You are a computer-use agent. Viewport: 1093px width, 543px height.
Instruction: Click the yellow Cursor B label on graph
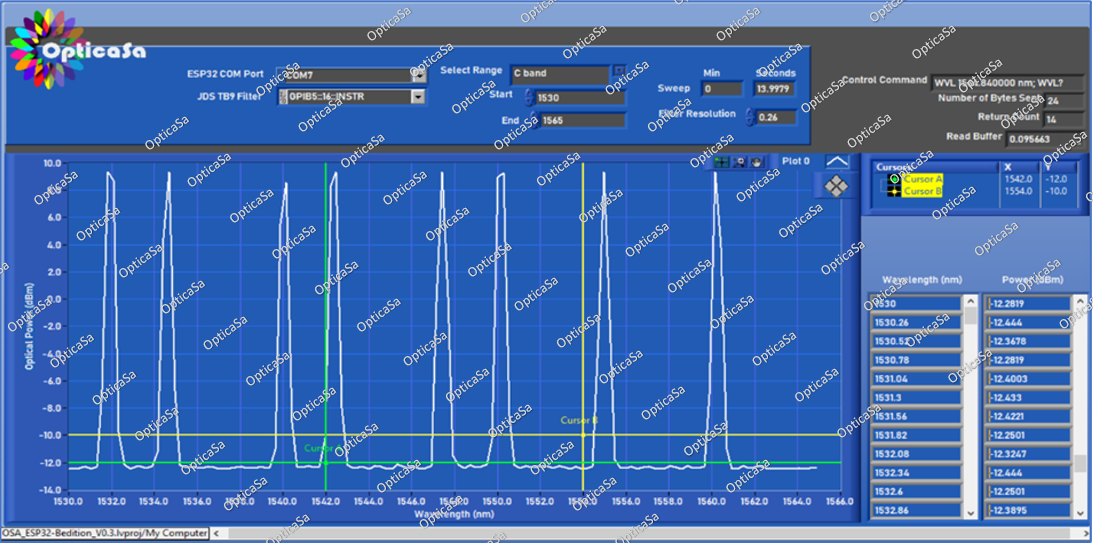(579, 420)
